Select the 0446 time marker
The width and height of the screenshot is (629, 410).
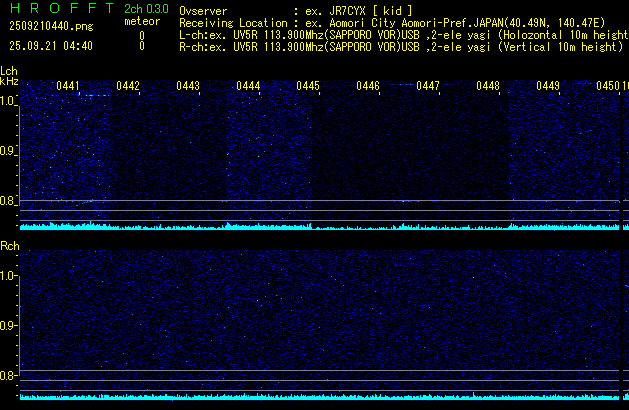coord(368,87)
